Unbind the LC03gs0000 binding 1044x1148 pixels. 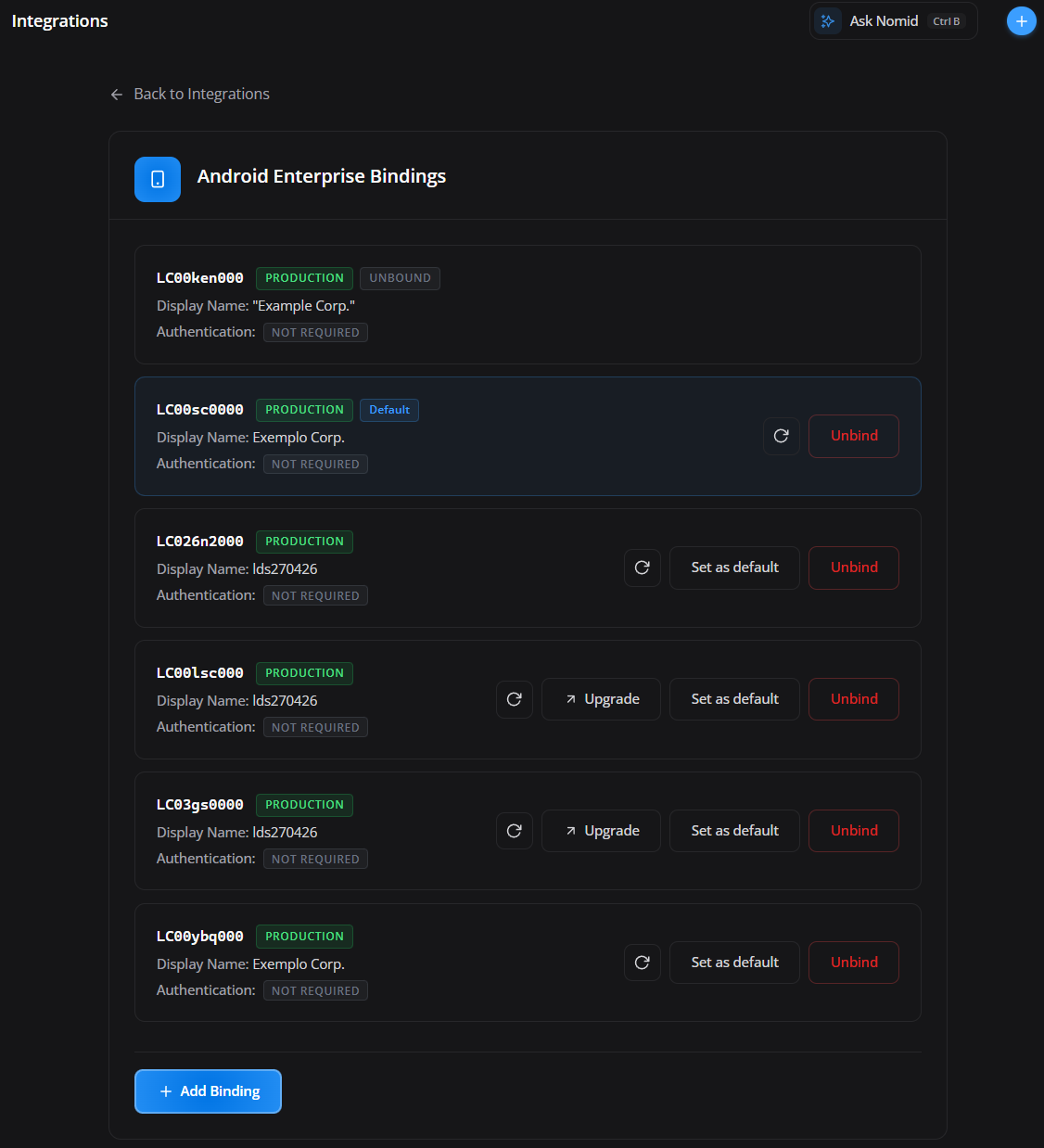point(854,831)
